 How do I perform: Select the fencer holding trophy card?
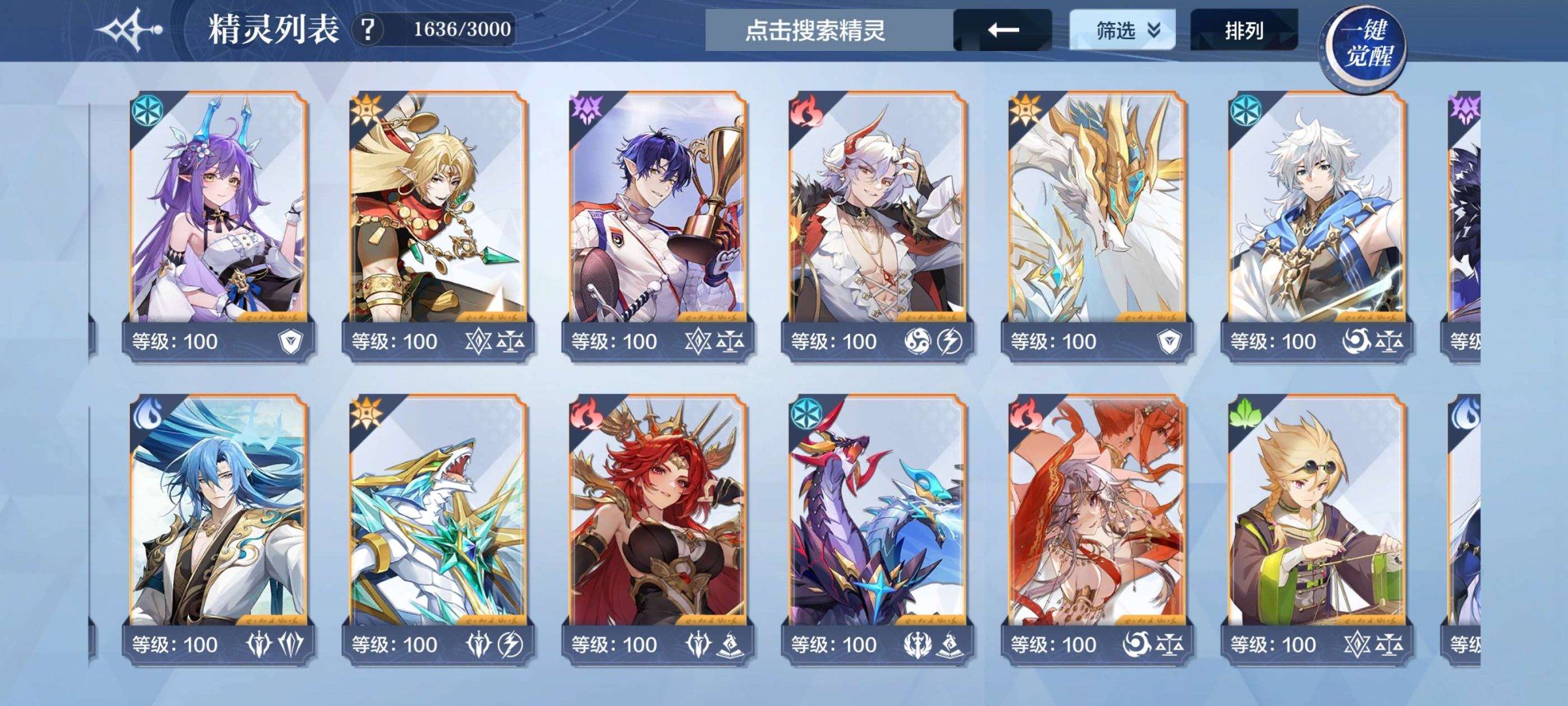(657, 225)
